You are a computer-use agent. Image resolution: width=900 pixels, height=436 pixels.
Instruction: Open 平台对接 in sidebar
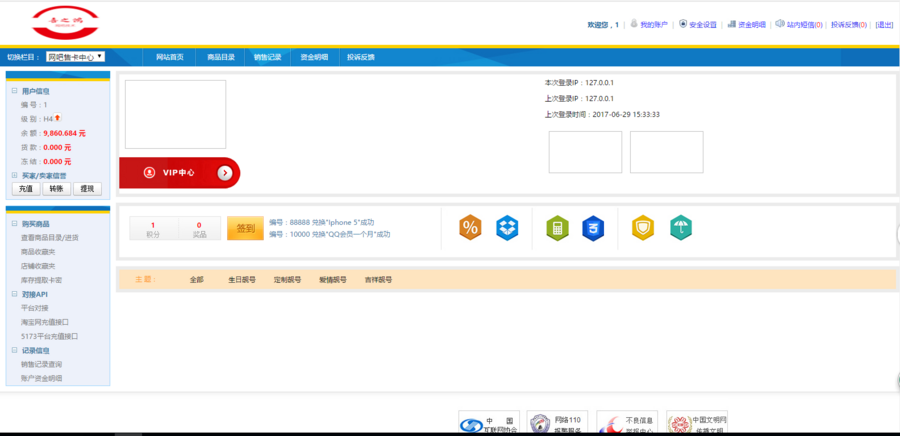pyautogui.click(x=34, y=308)
